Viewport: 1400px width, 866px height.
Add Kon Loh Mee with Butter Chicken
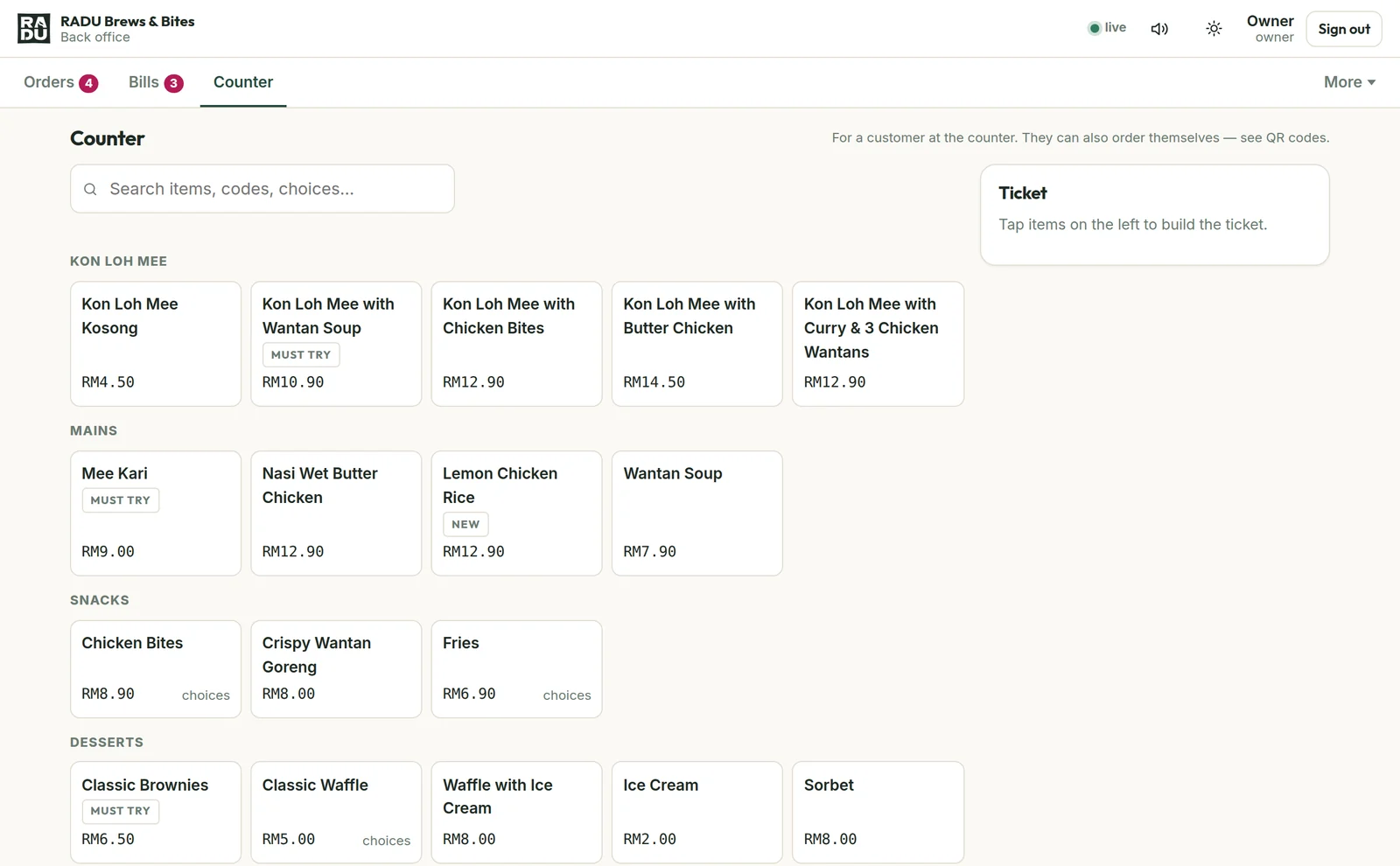696,344
